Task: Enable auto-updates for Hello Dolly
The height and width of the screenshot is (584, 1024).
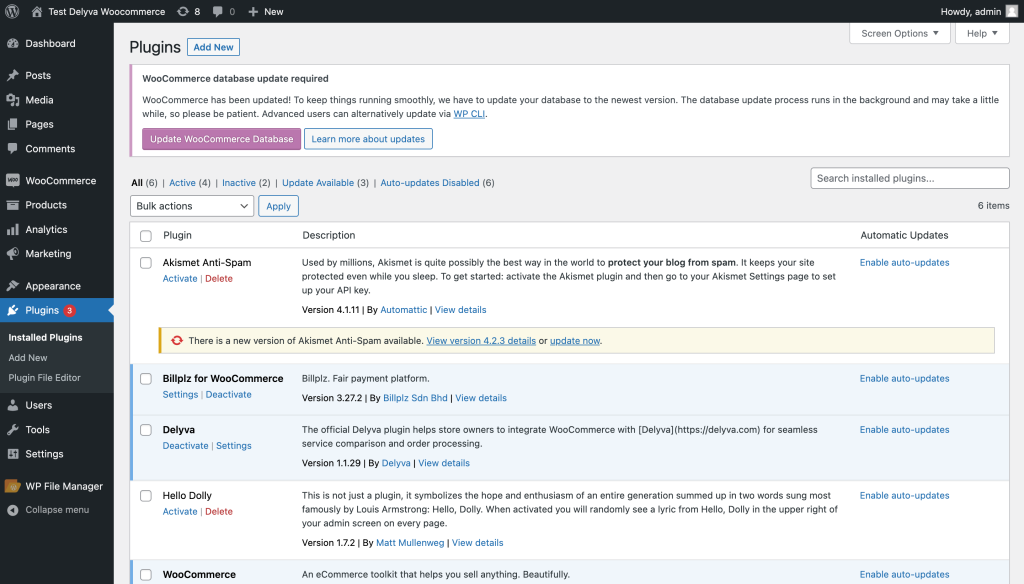Action: pos(904,496)
